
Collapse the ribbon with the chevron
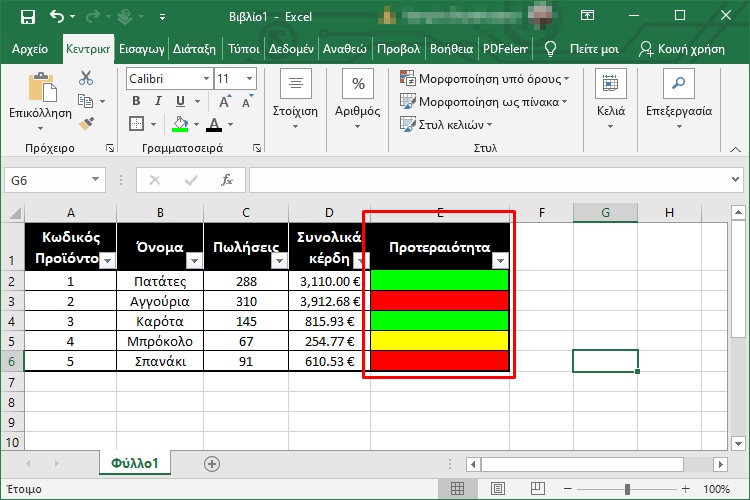(x=735, y=150)
